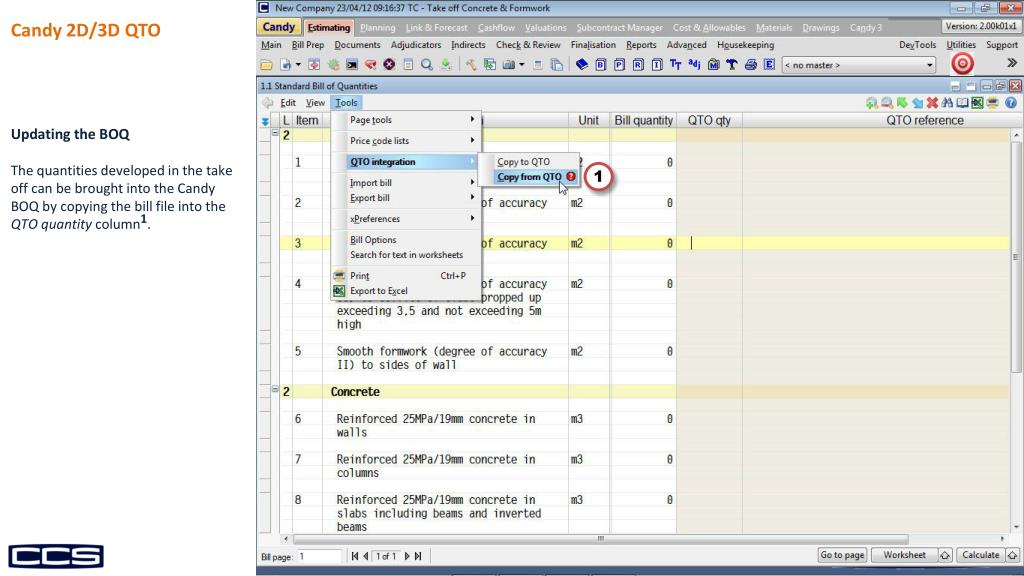Image resolution: width=1024 pixels, height=576 pixels.
Task: Click the horizontal scrollbar of the bill
Action: pyautogui.click(x=600, y=539)
